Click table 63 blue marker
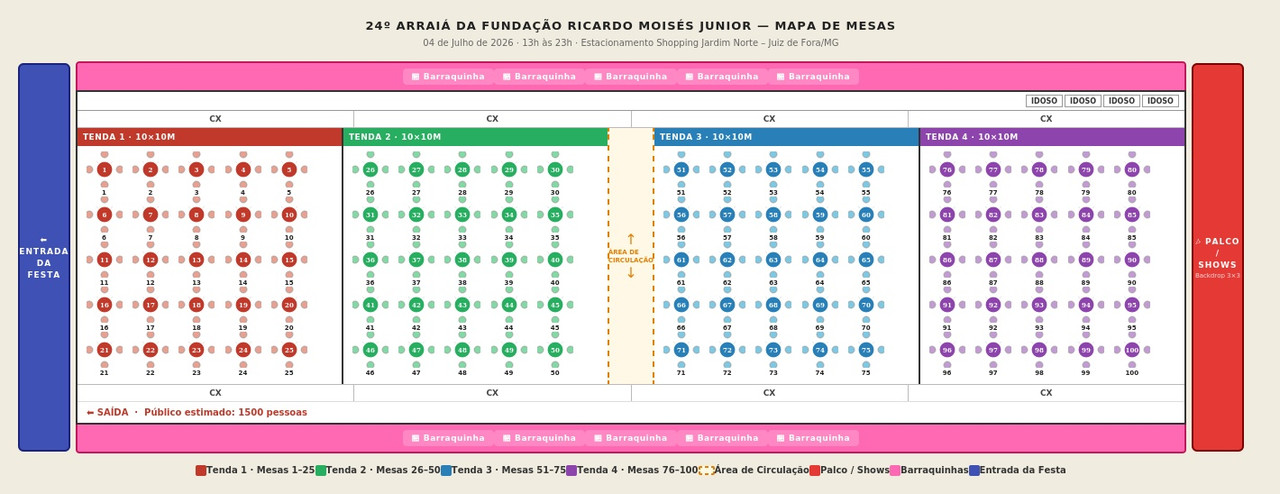Viewport: 1280px width, 494px height. click(x=773, y=260)
